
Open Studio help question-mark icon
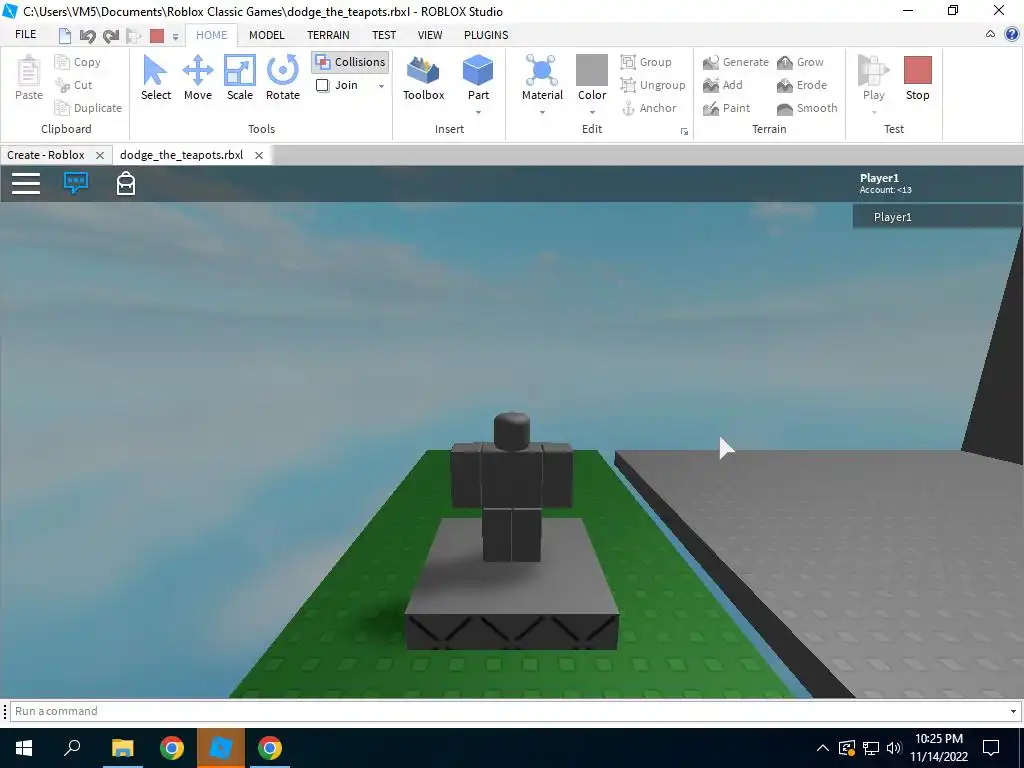[1012, 35]
